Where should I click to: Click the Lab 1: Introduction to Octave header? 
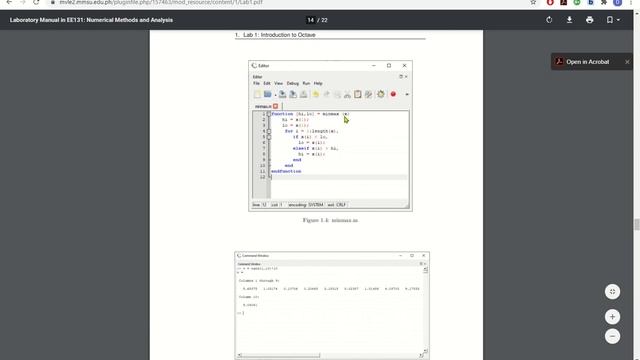[x=279, y=35]
